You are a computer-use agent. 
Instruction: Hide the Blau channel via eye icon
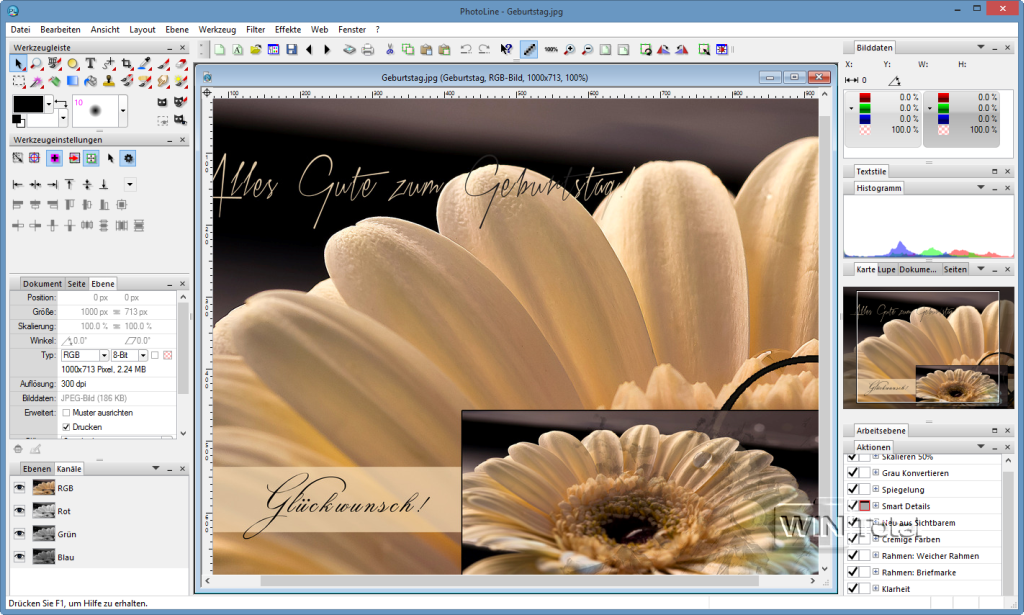(x=20, y=557)
